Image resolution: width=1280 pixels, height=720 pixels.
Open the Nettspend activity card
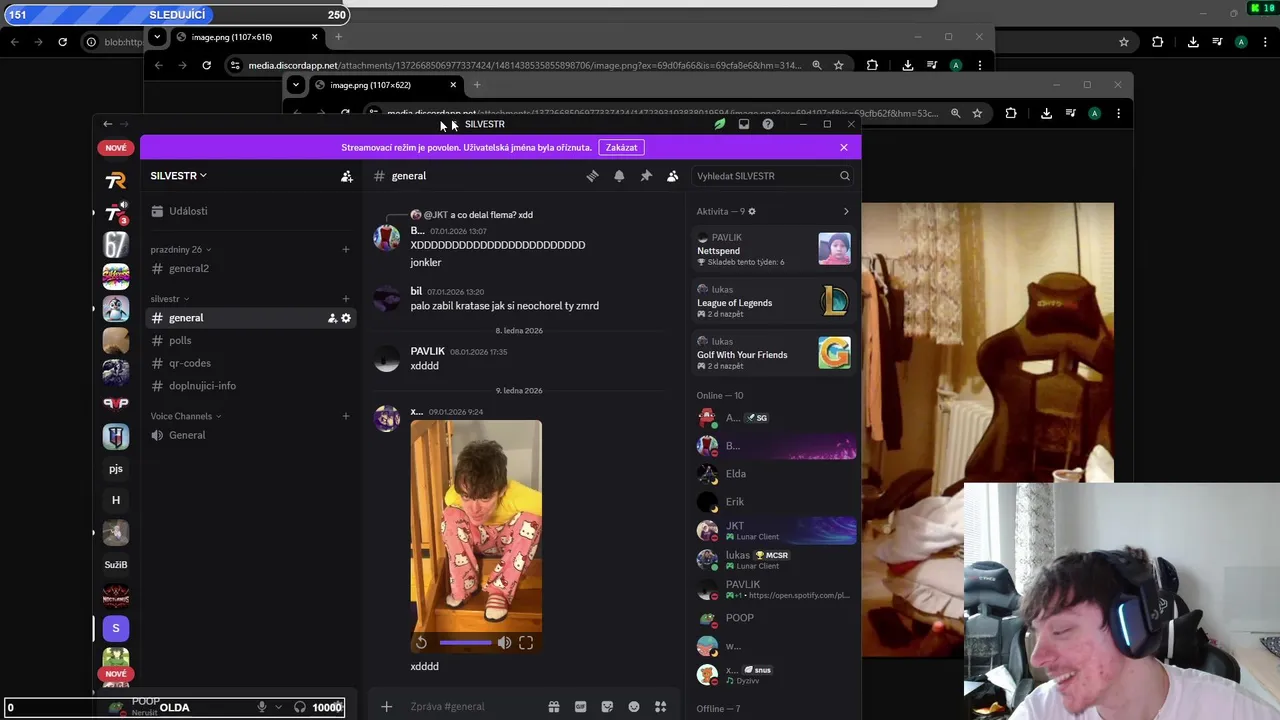point(774,249)
